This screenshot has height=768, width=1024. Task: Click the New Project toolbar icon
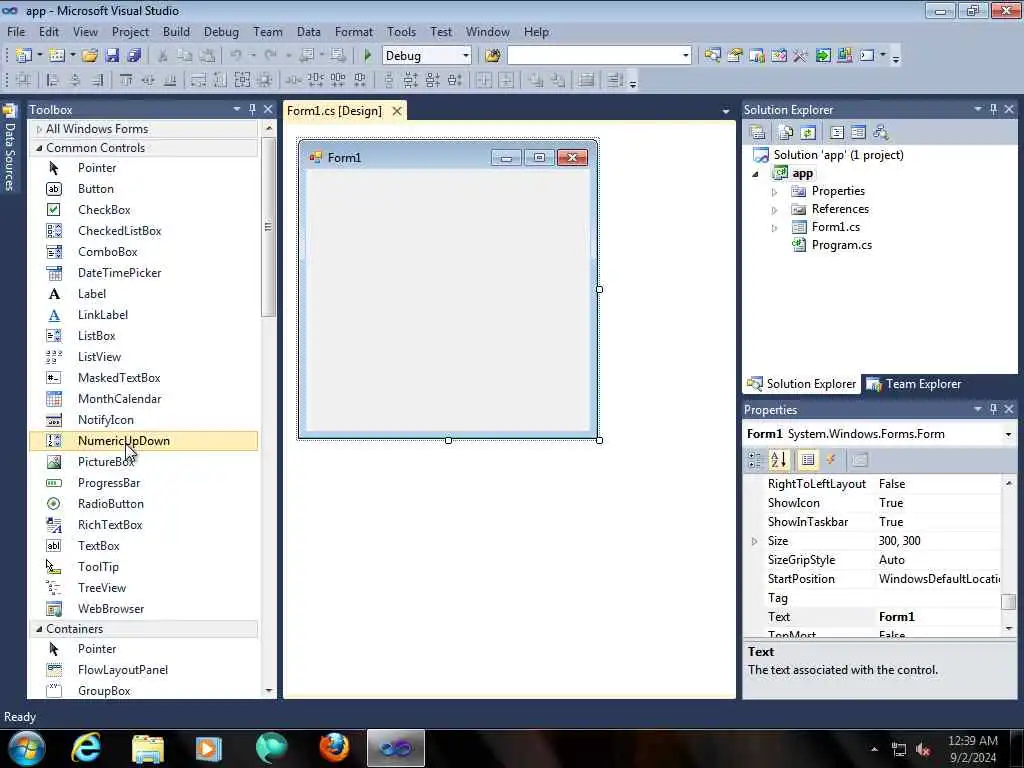click(24, 56)
